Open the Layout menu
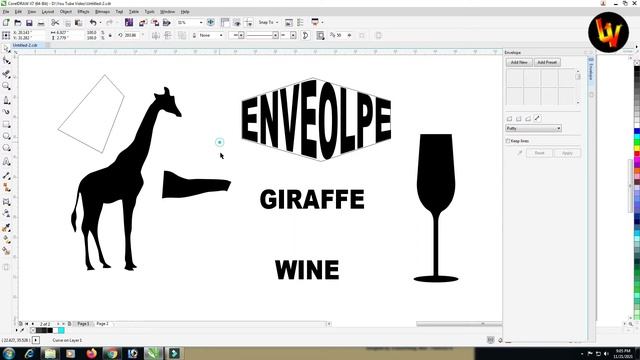Screen dimensions: 640x360 coord(48,12)
